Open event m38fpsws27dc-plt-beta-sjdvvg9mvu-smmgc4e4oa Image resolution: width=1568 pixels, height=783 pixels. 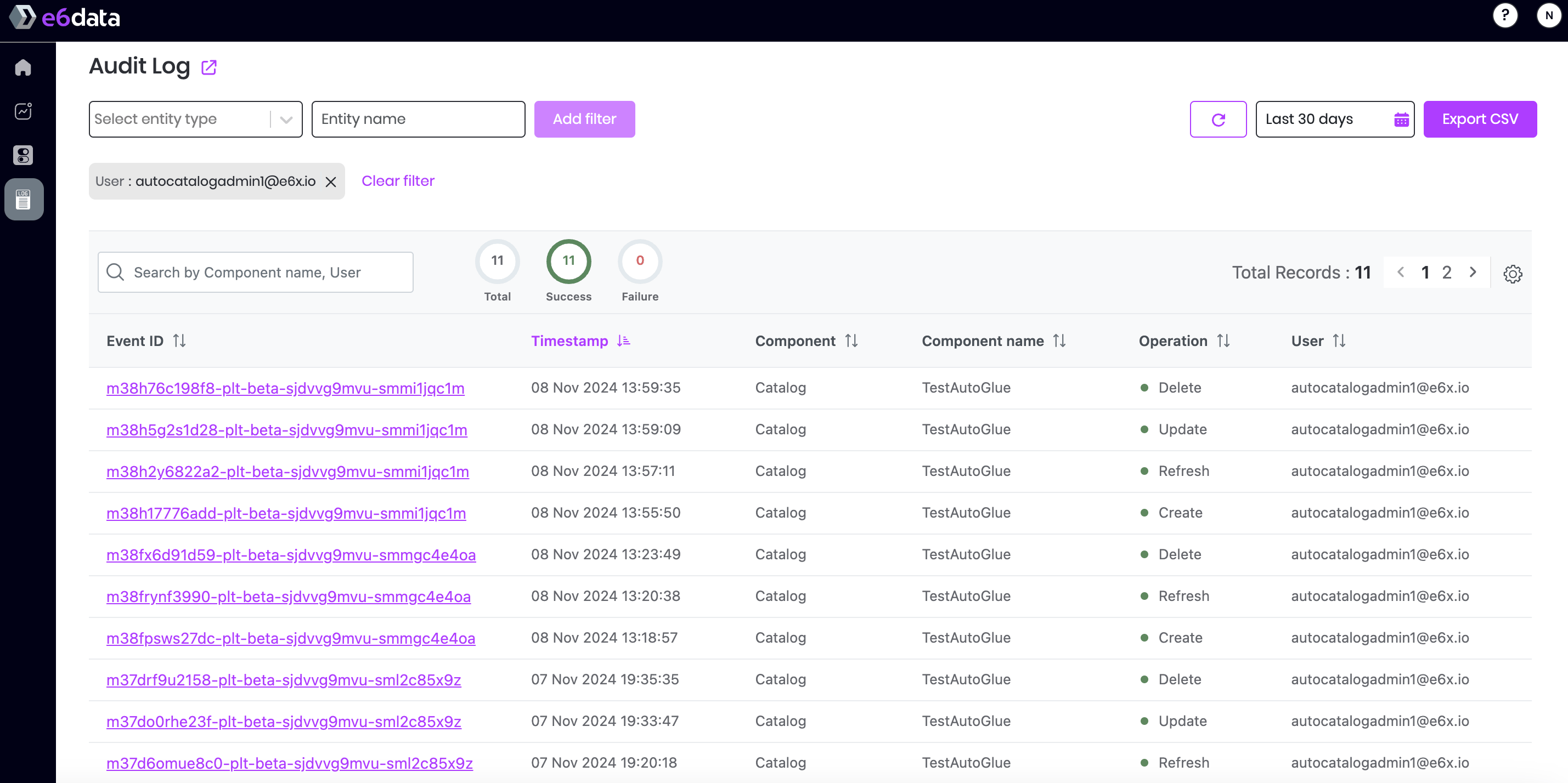tap(291, 638)
